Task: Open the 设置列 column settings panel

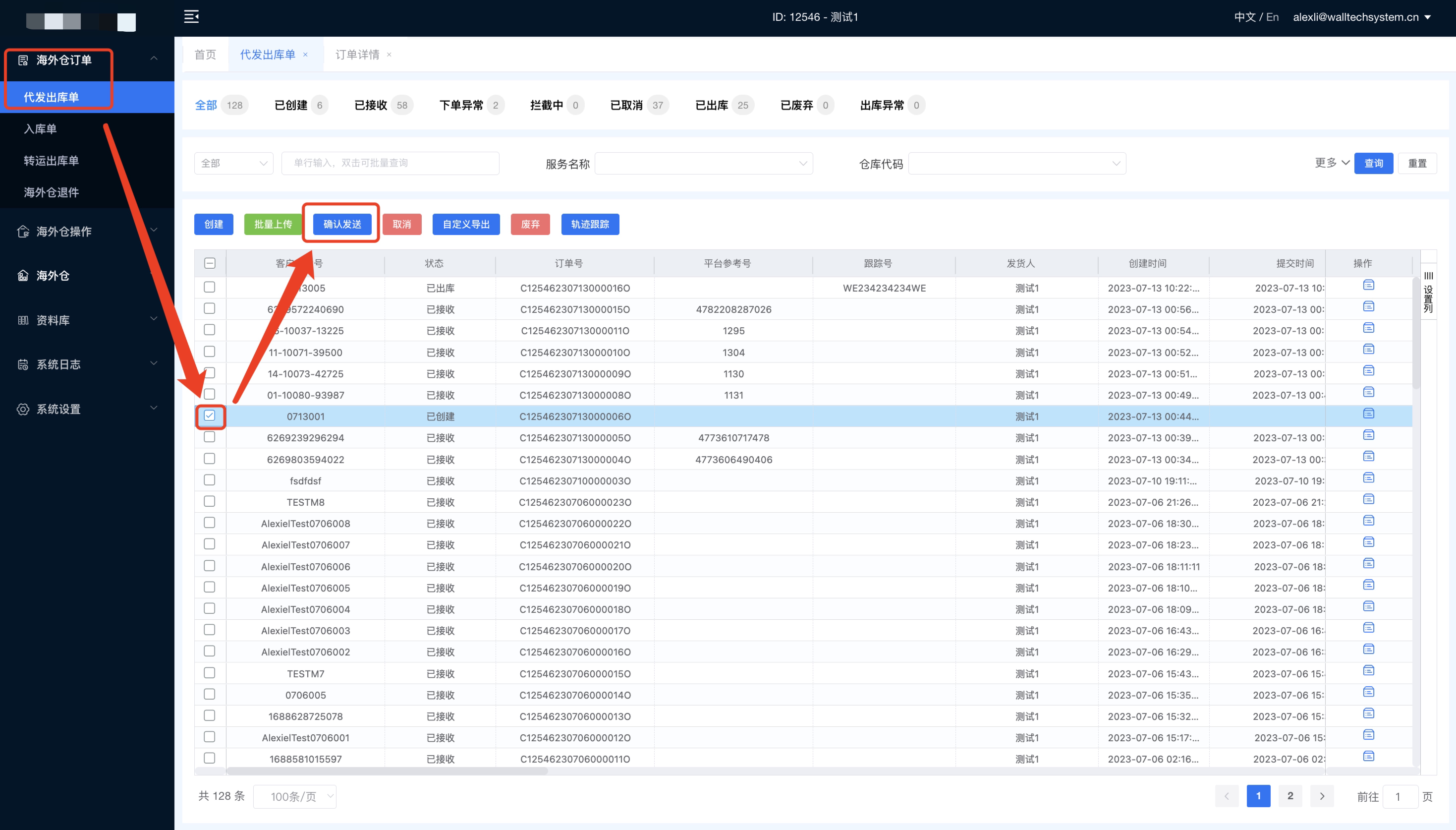Action: (x=1428, y=292)
